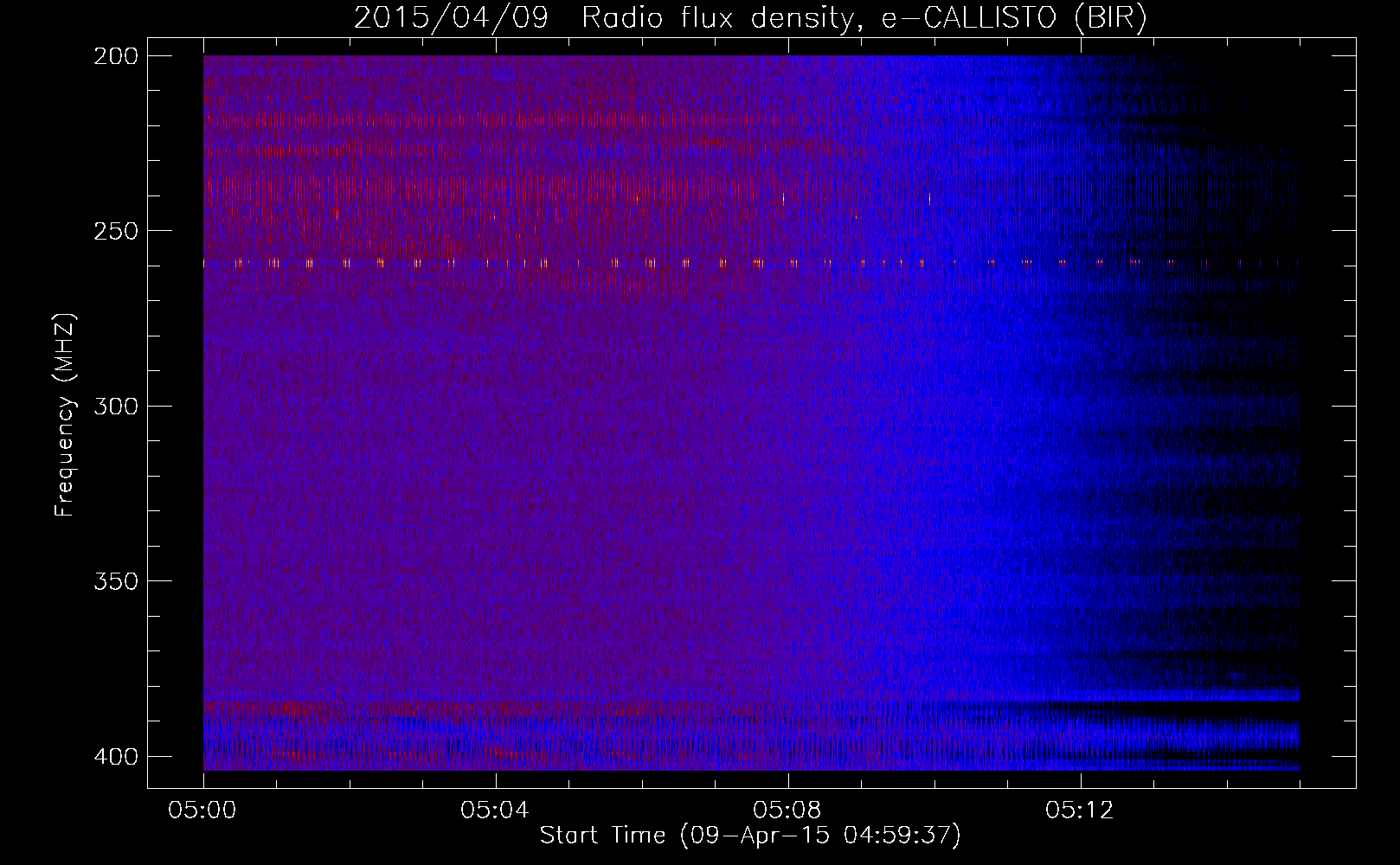Screen dimensions: 1400x865
Task: Click the 05:08 time tick label
Action: click(x=787, y=810)
